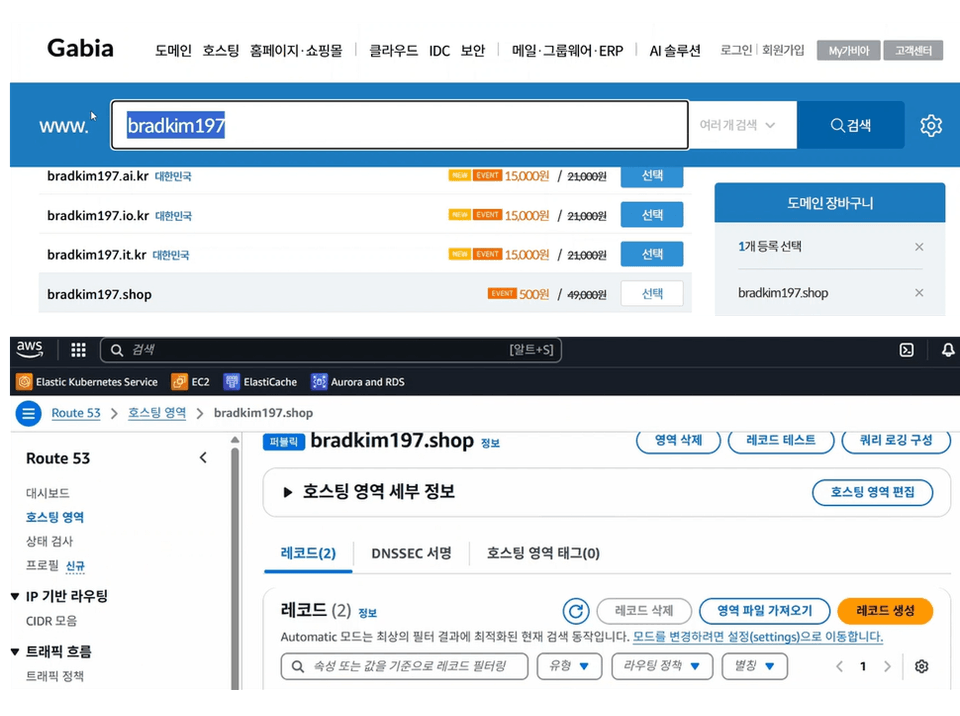This screenshot has width=960, height=716.
Task: Open 상태 검사 in Route 53 sidebar
Action: pyautogui.click(x=50, y=541)
